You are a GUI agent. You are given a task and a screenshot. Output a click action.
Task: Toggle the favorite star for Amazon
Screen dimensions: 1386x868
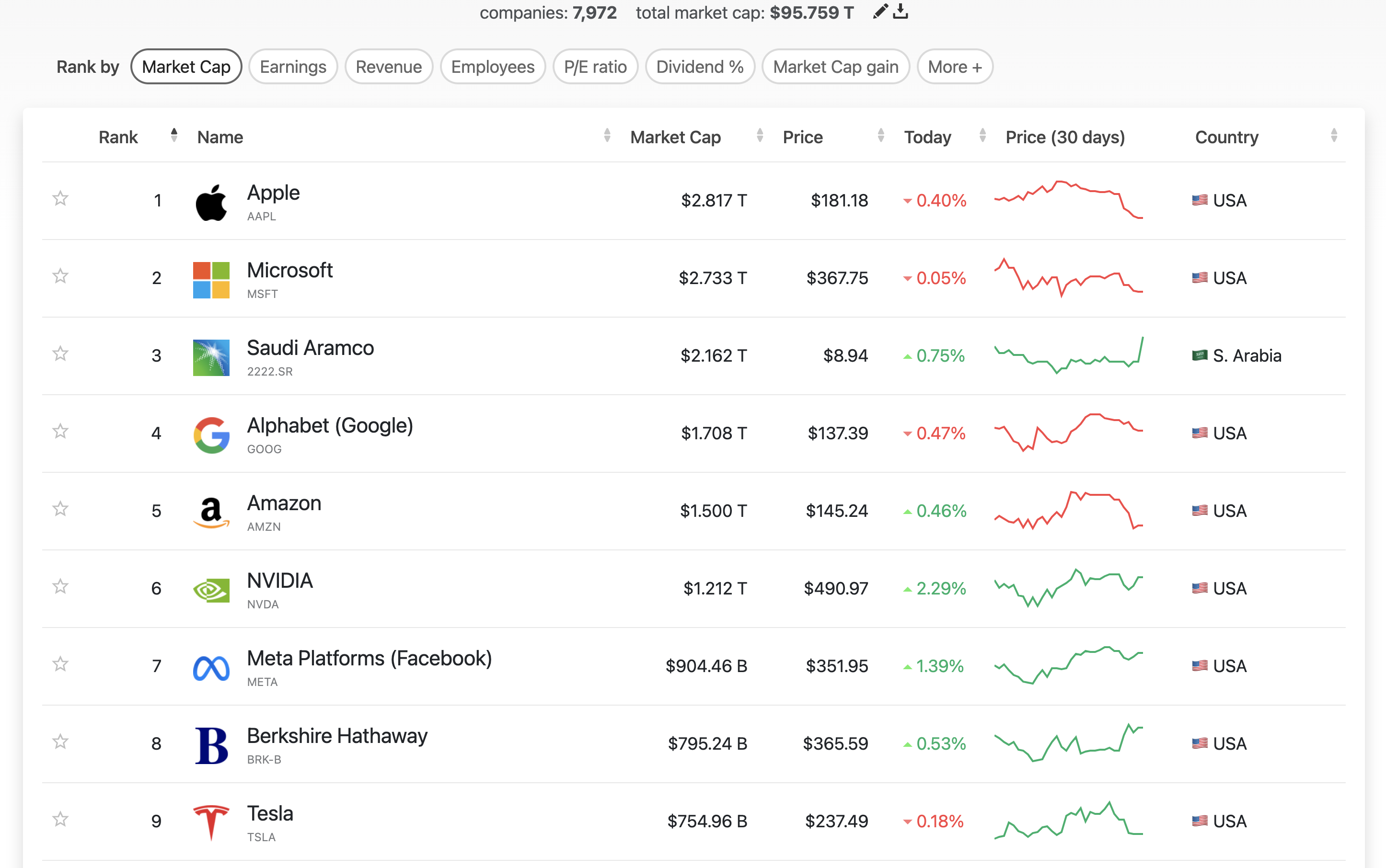pos(60,509)
